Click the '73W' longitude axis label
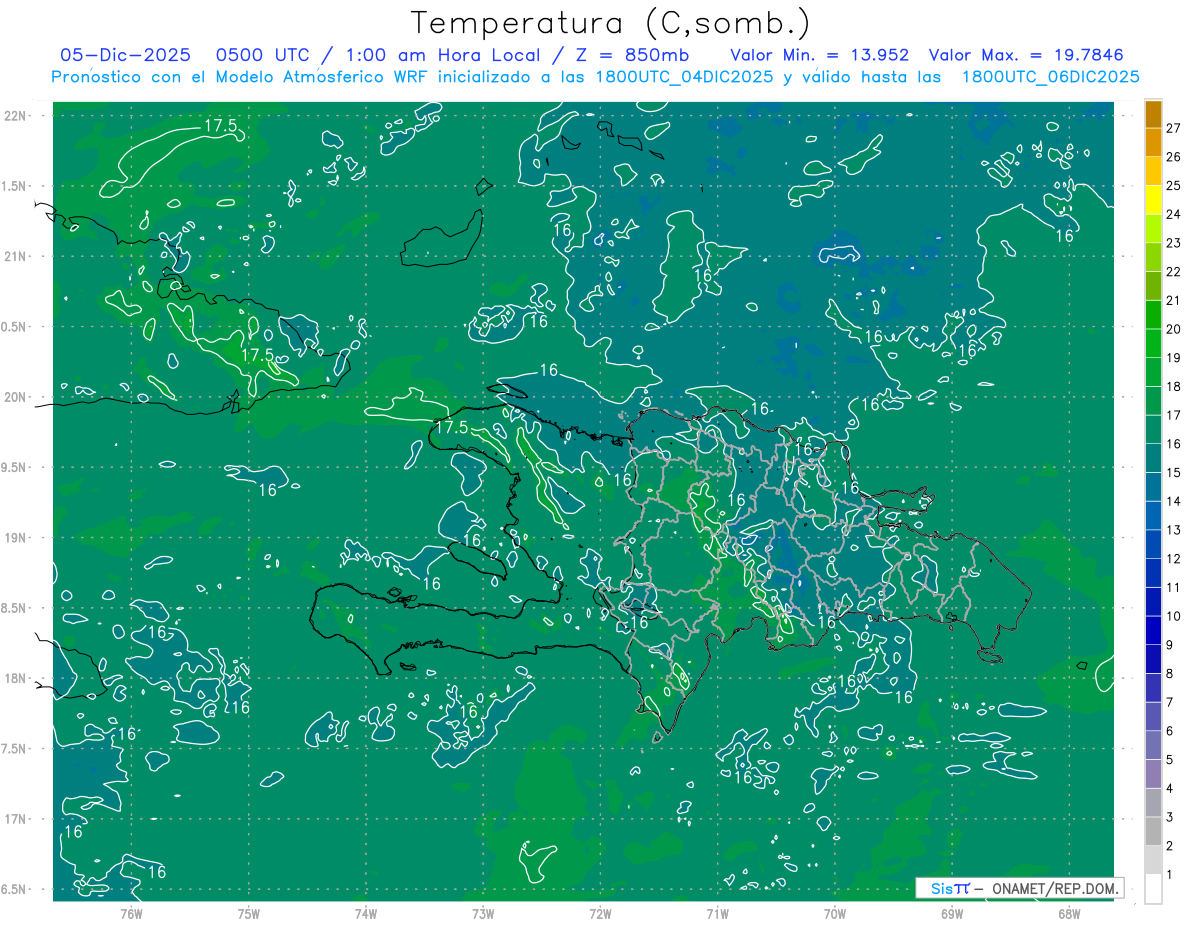The width and height of the screenshot is (1200, 927). tap(483, 913)
